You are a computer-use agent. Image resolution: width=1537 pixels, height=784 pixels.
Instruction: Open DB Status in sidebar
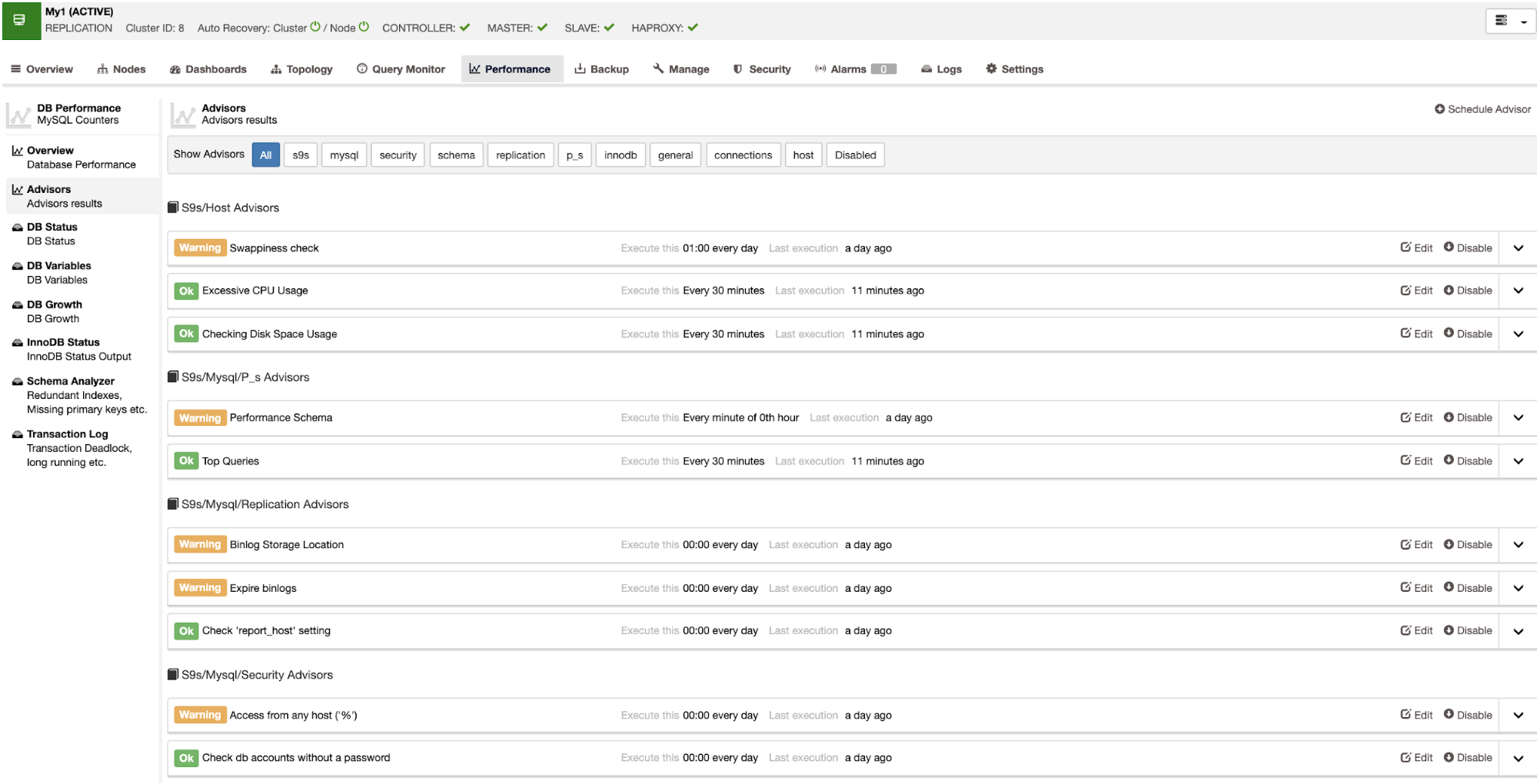click(x=81, y=234)
